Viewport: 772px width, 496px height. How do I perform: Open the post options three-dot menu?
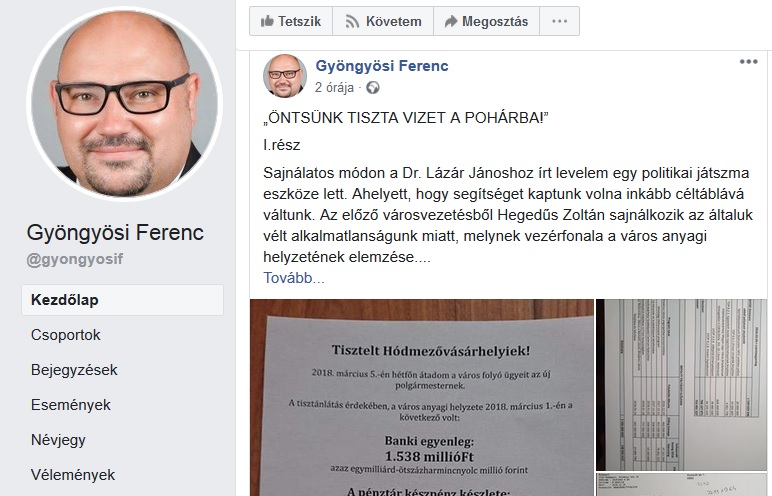coord(748,62)
